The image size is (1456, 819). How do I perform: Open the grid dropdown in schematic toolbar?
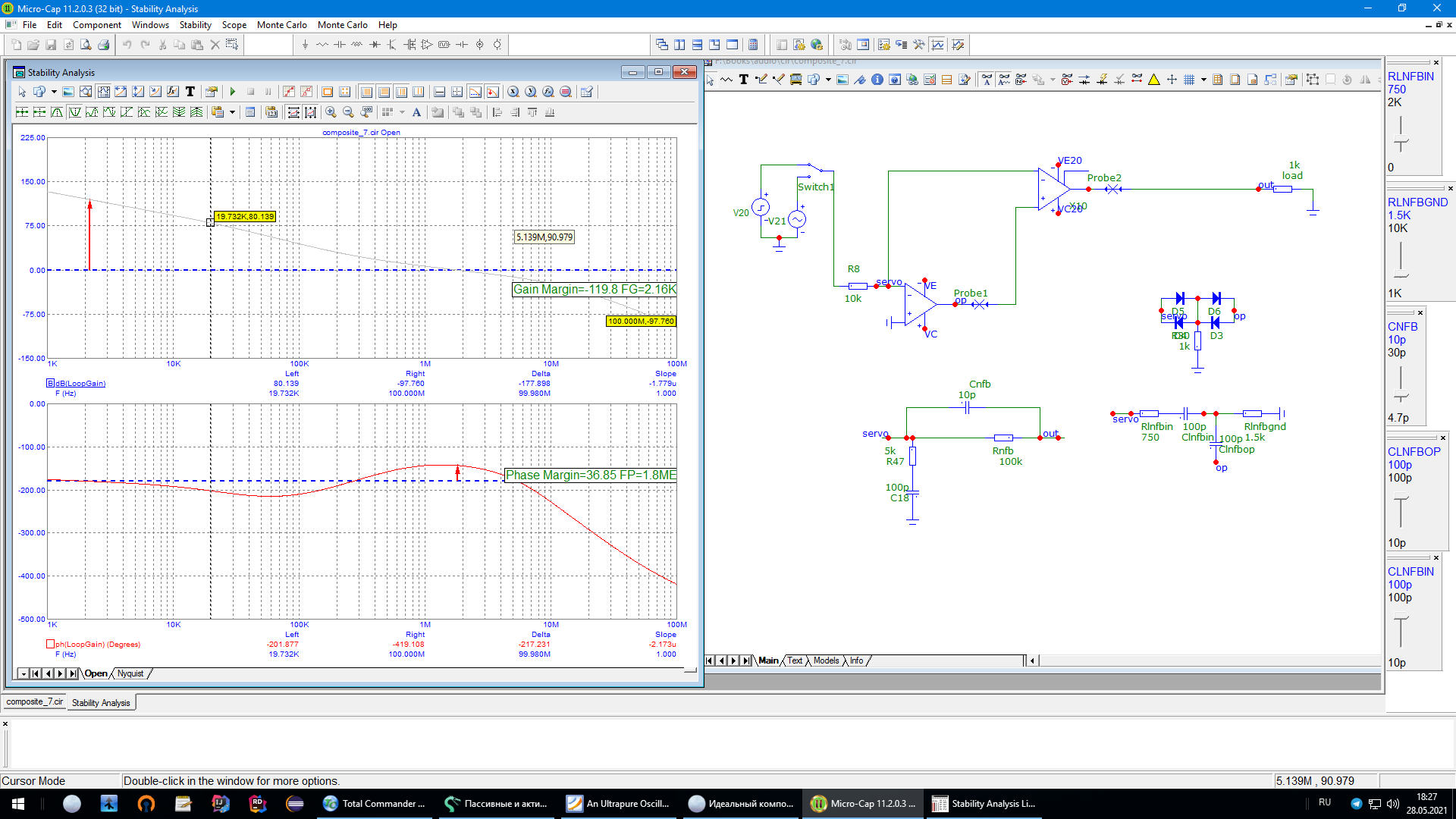pos(1203,80)
